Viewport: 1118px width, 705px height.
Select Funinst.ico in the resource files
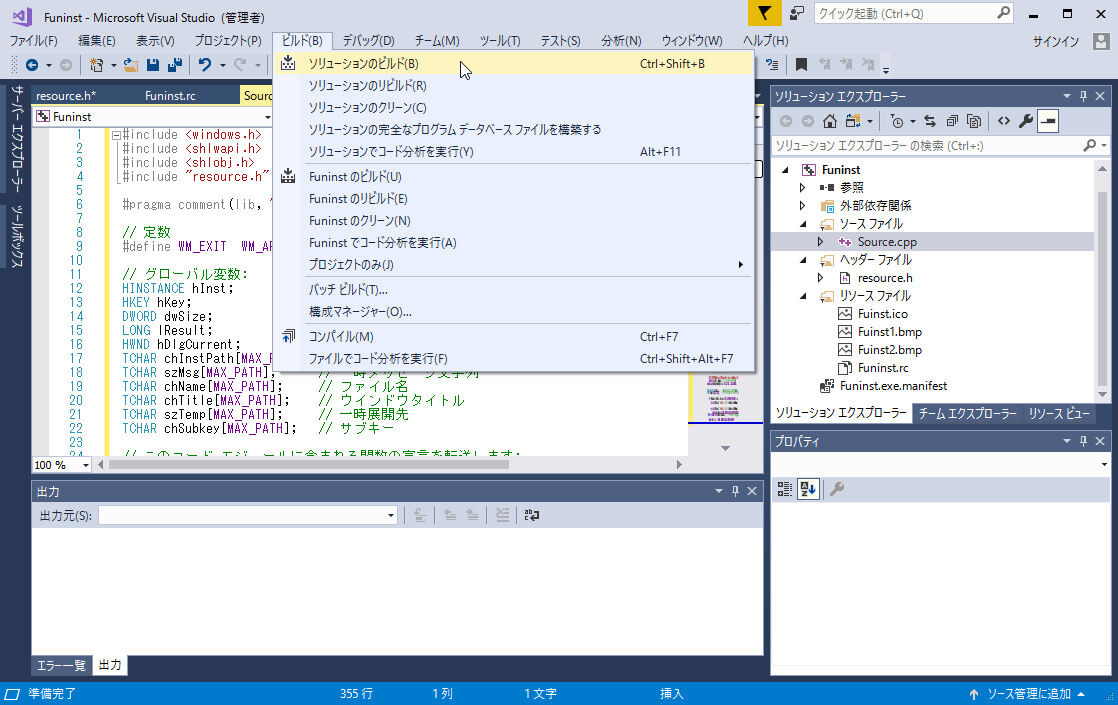[883, 314]
